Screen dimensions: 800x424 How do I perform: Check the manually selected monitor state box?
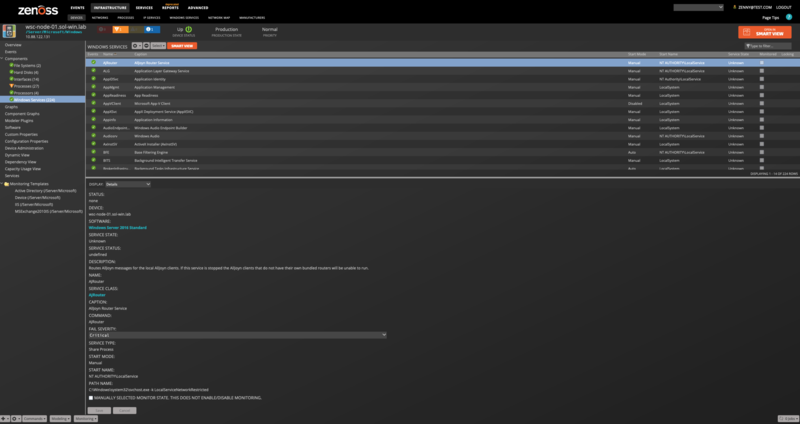(91, 397)
